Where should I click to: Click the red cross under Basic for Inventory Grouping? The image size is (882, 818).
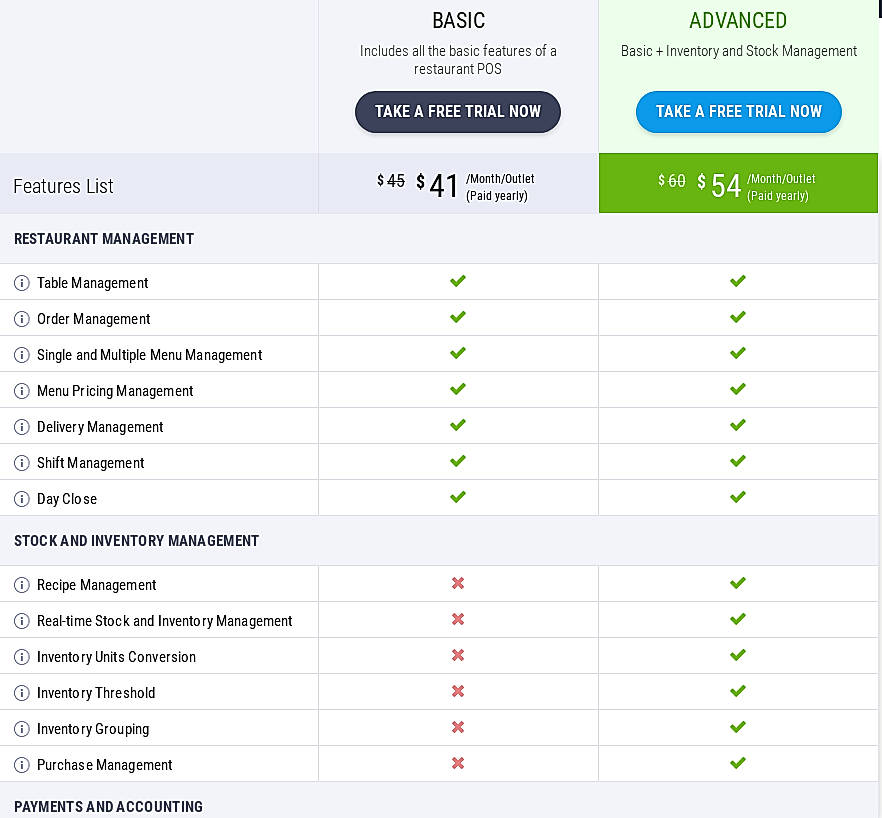[x=458, y=727]
